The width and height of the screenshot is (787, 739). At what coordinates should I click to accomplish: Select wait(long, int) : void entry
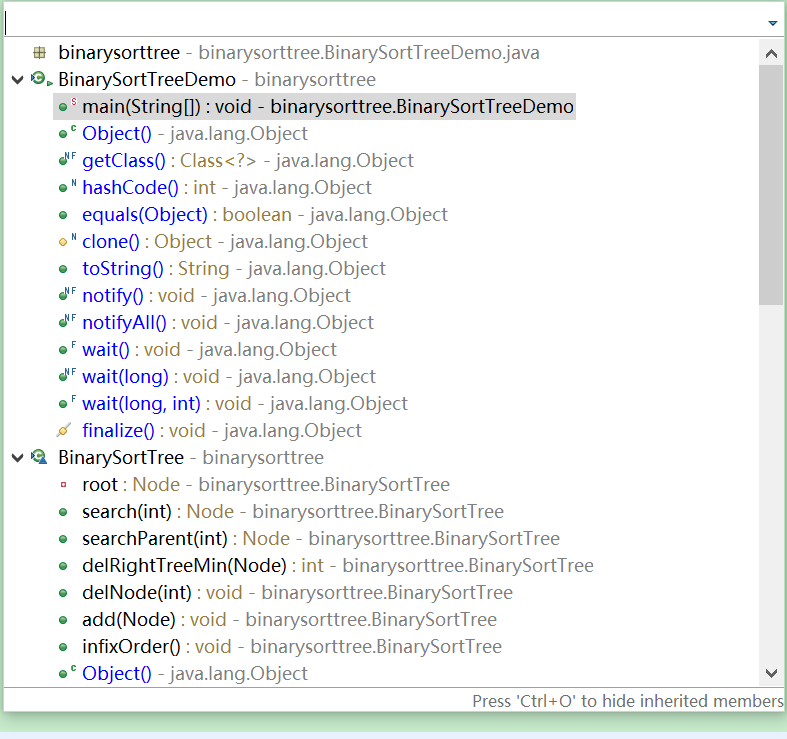245,404
